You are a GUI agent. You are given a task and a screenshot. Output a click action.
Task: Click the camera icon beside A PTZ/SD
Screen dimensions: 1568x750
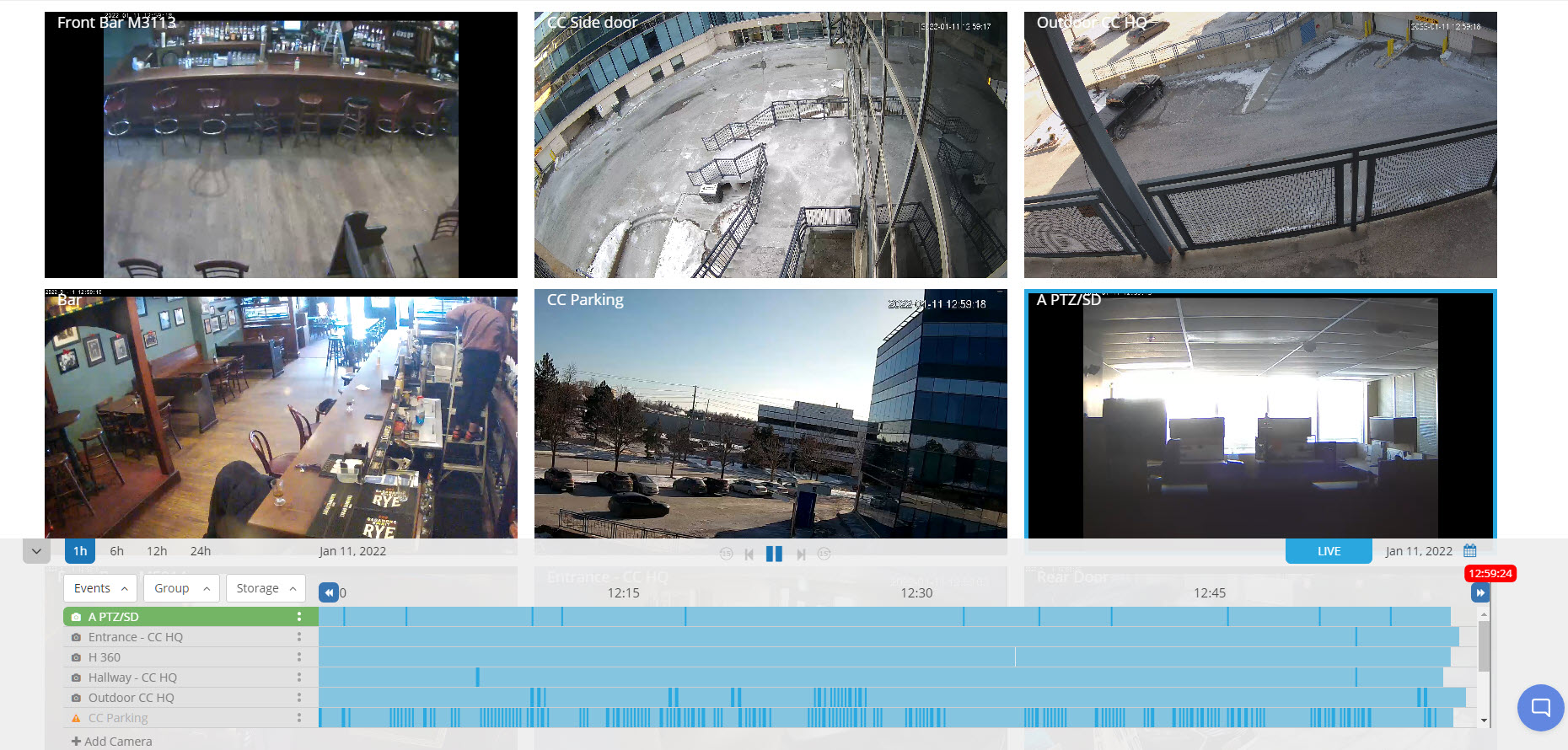pos(76,617)
